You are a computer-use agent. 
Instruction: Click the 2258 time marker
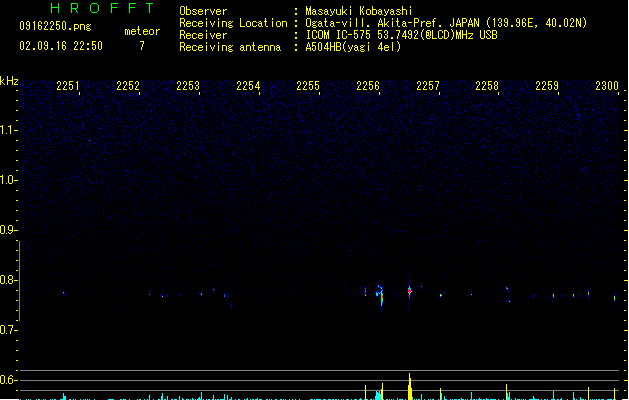tap(487, 86)
